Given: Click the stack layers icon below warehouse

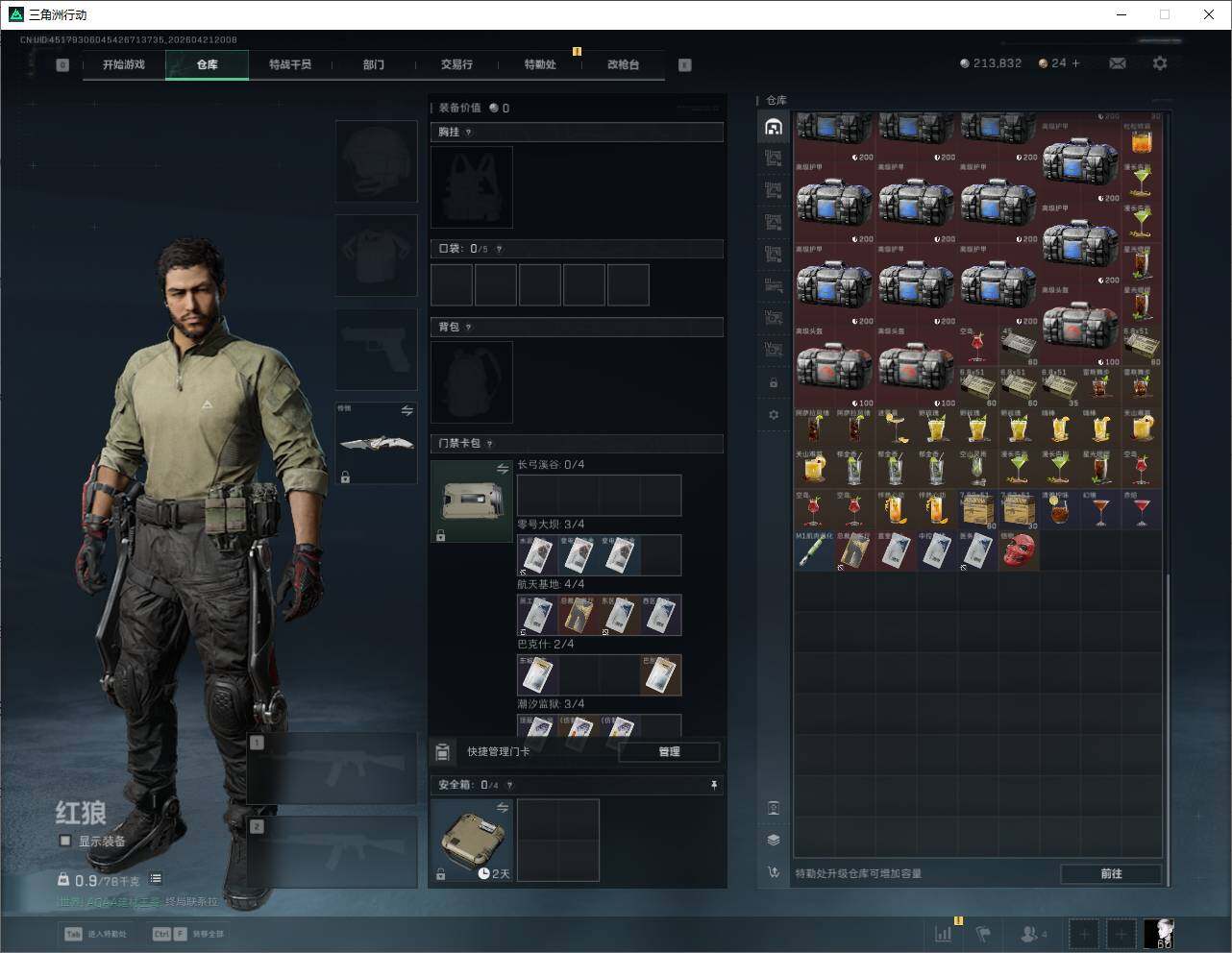Looking at the screenshot, I should click(774, 840).
